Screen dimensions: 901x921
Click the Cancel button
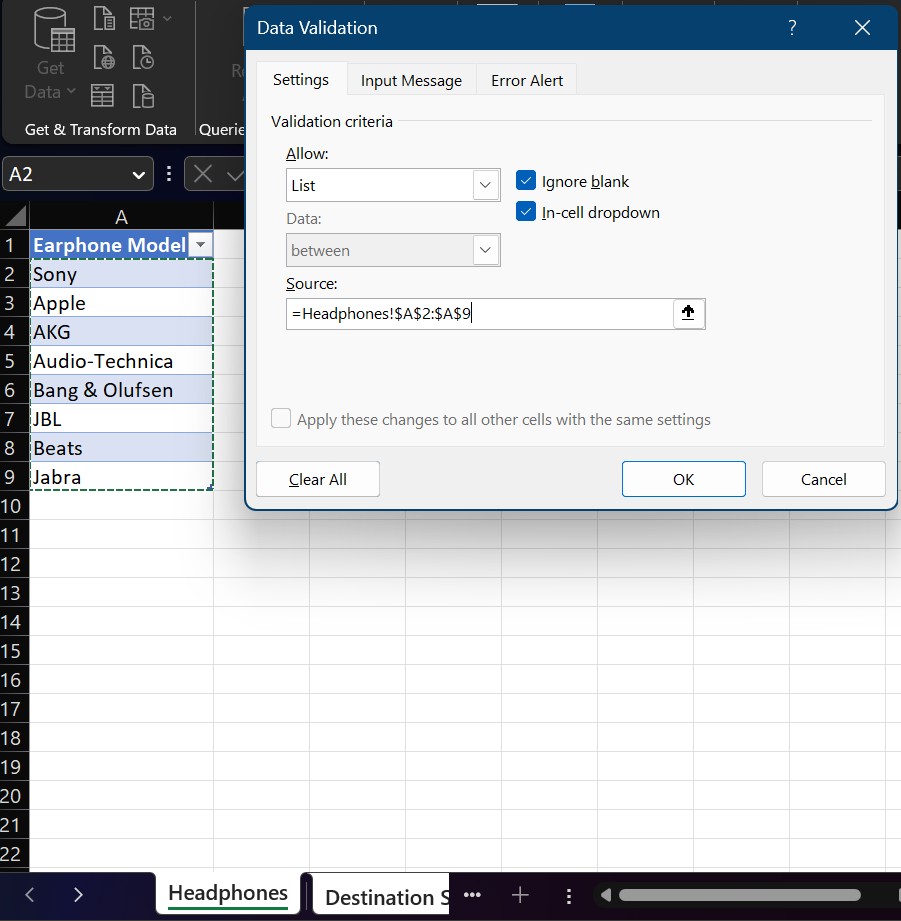click(823, 479)
